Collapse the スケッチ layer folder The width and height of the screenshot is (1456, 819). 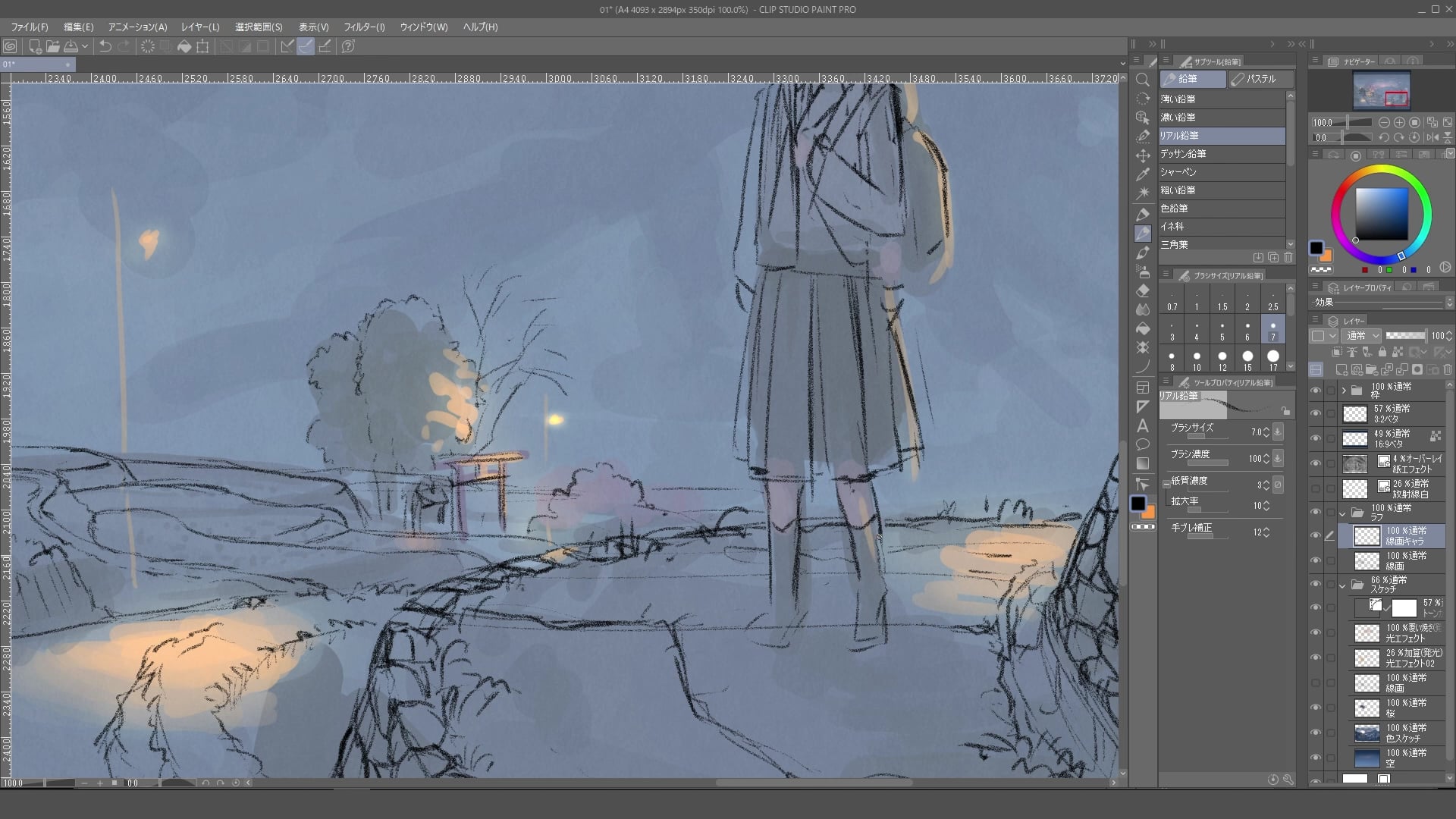[x=1344, y=585]
